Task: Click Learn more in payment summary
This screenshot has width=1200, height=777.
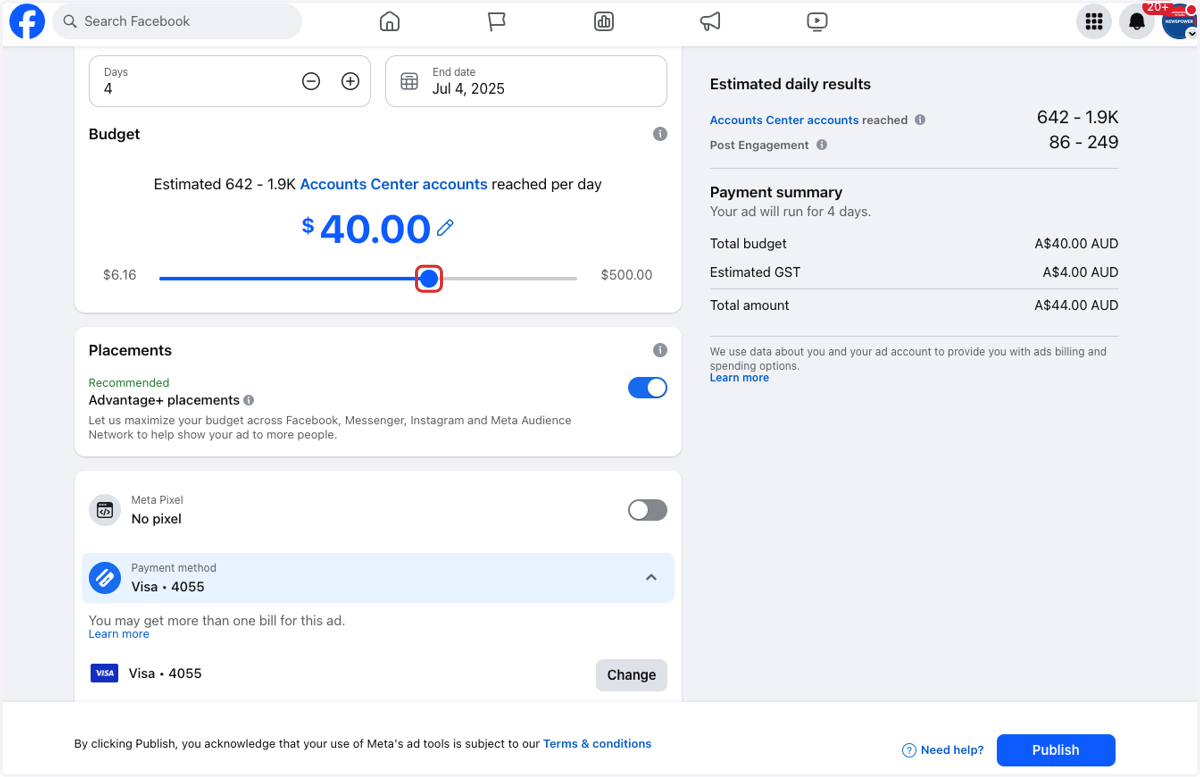Action: coord(739,378)
